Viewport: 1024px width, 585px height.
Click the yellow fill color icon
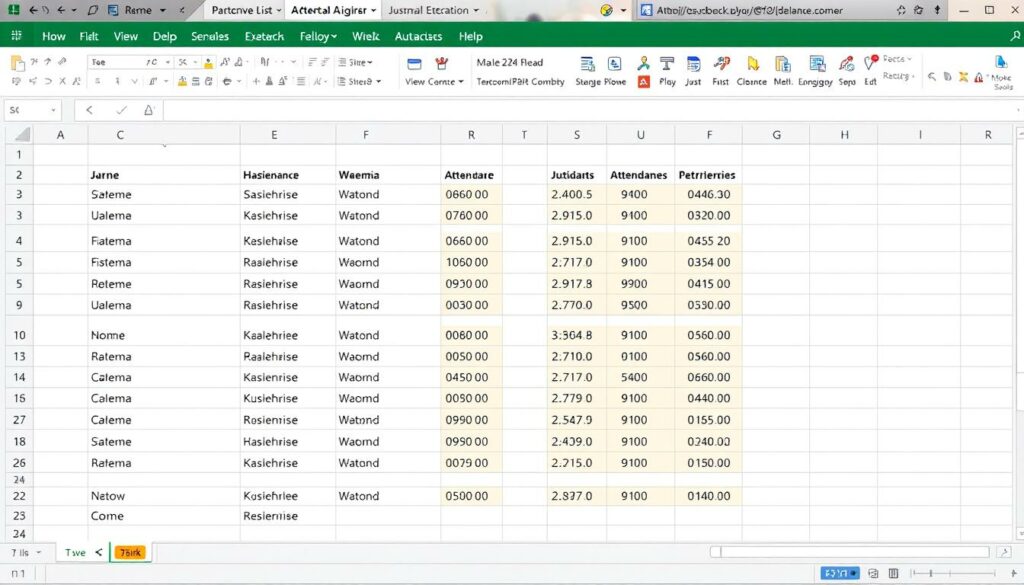(208, 63)
